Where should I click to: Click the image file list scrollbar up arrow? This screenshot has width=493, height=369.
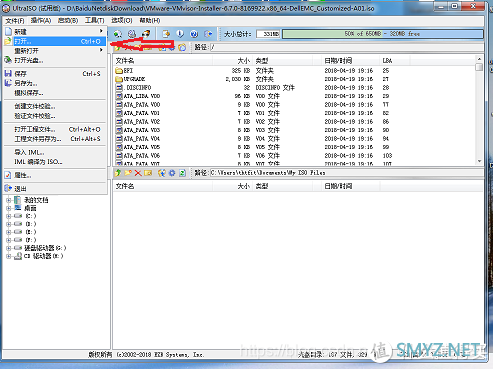[x=479, y=59]
